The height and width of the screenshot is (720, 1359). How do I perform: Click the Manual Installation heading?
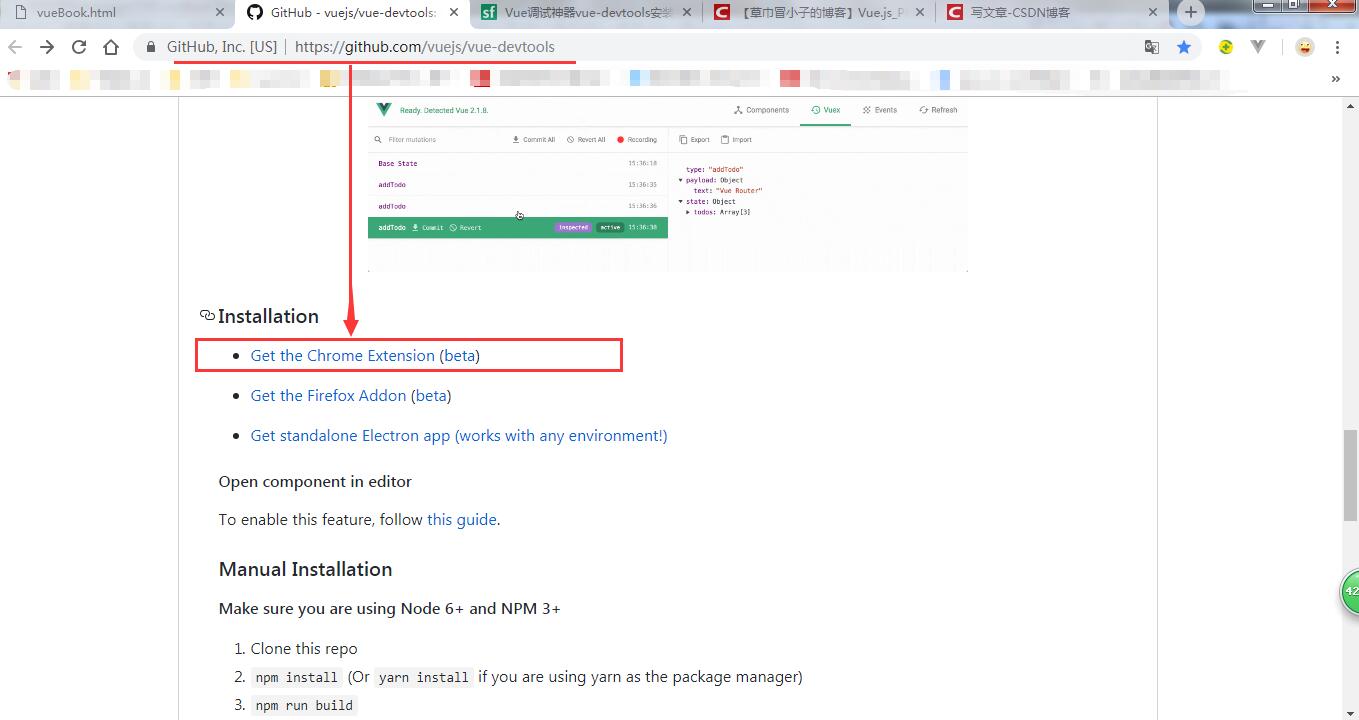[305, 569]
